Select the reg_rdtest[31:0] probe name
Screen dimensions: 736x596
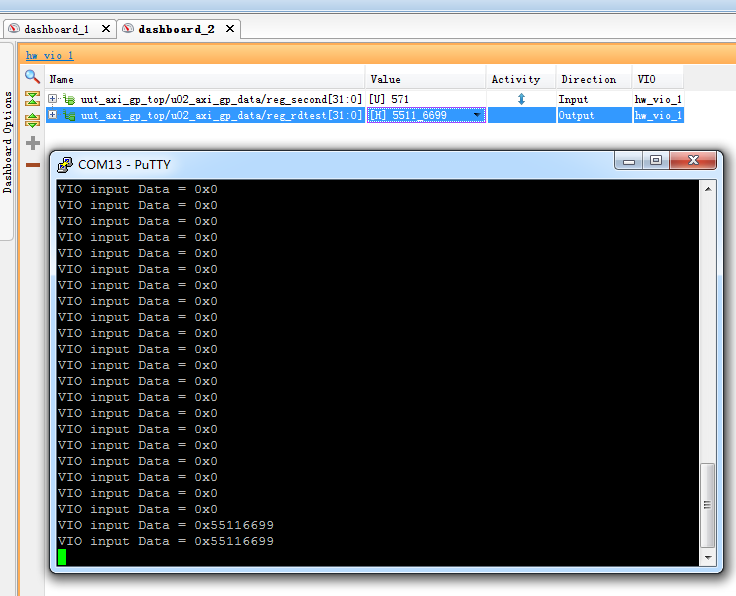point(221,115)
